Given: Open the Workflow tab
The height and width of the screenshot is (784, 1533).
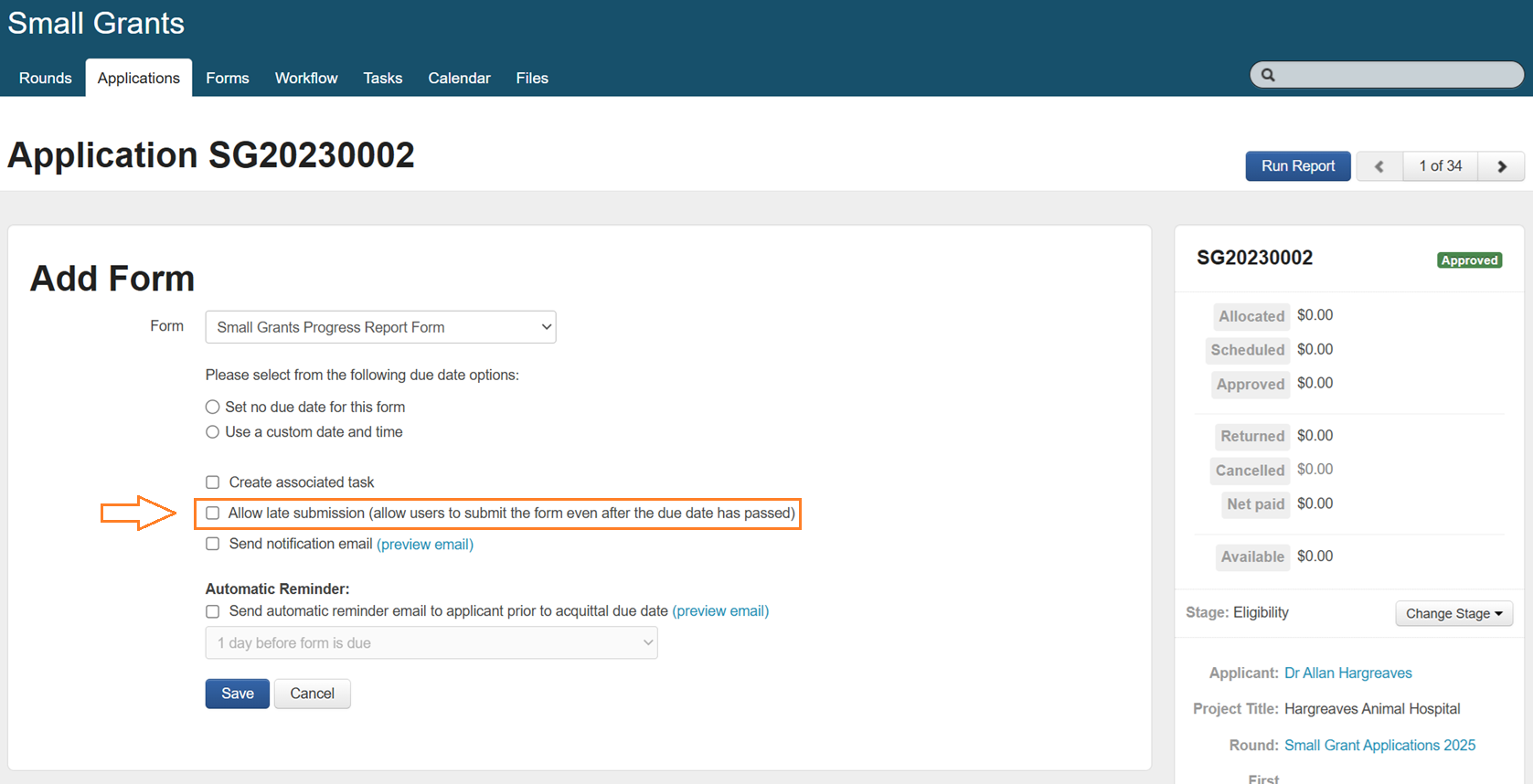Looking at the screenshot, I should tap(306, 79).
